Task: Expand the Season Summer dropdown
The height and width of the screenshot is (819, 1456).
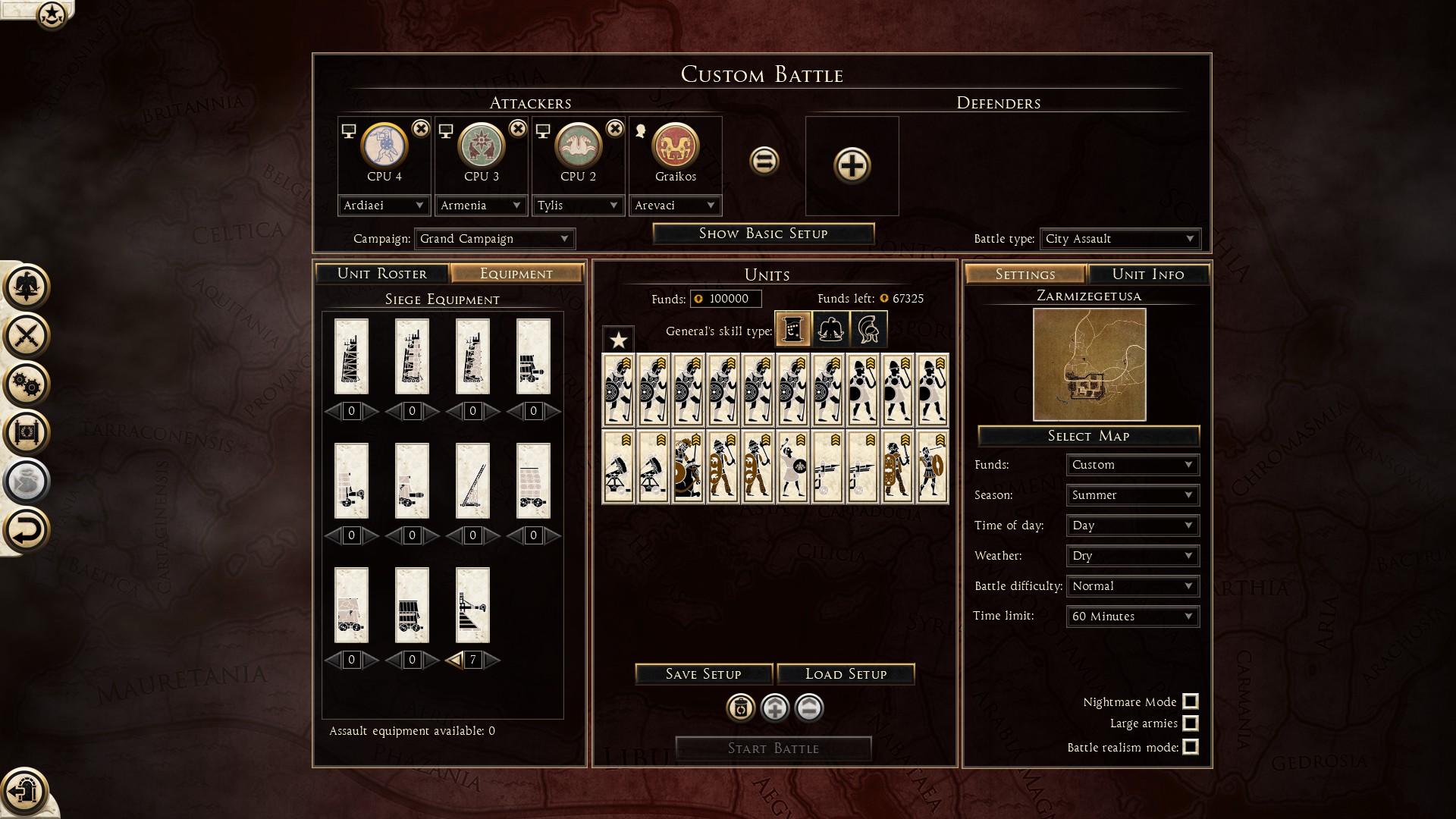Action: point(1132,495)
